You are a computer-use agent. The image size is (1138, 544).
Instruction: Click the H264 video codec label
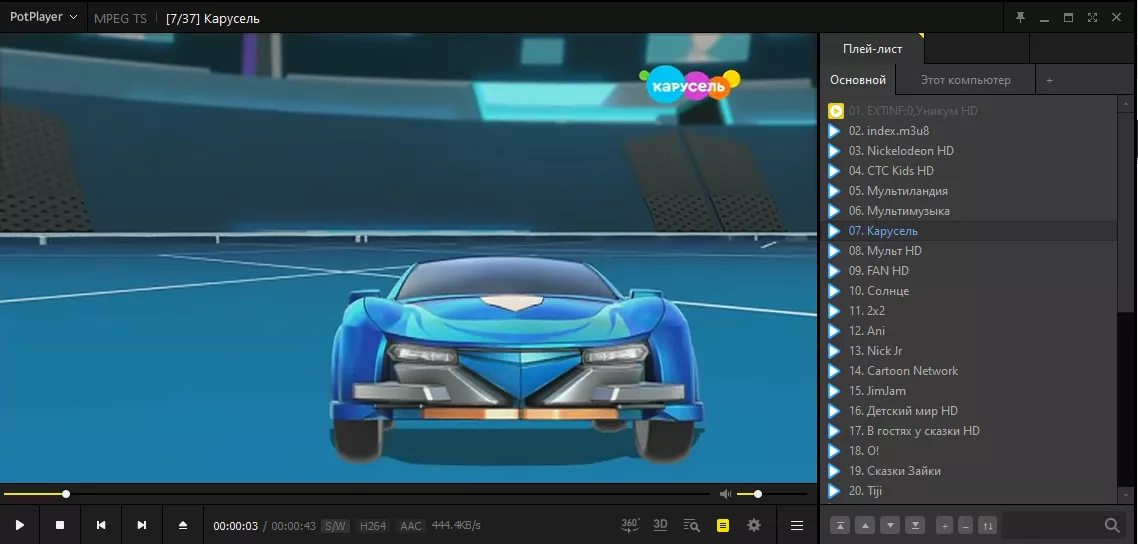[x=373, y=525]
